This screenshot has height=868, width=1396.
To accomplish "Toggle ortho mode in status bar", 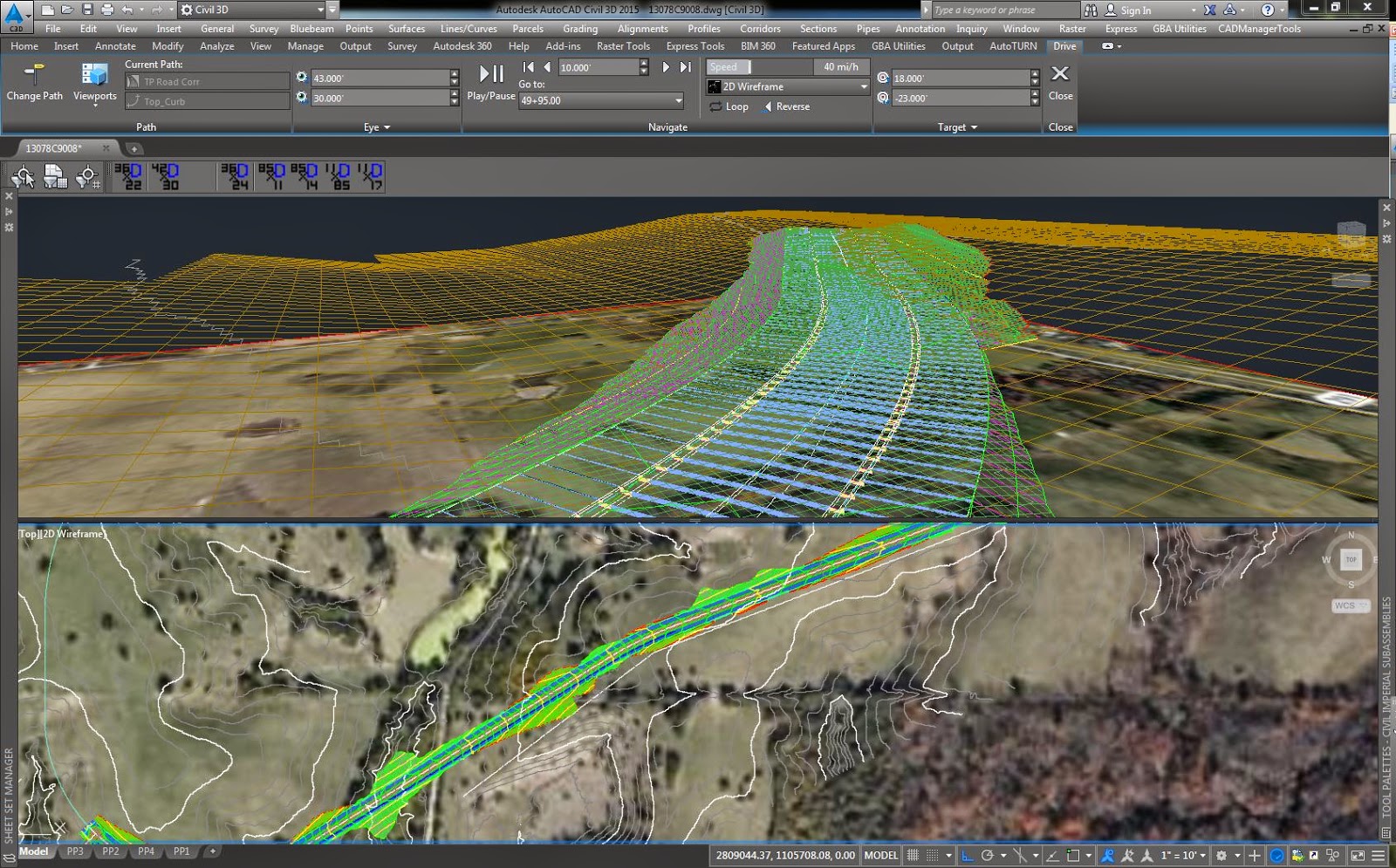I will tap(967, 855).
